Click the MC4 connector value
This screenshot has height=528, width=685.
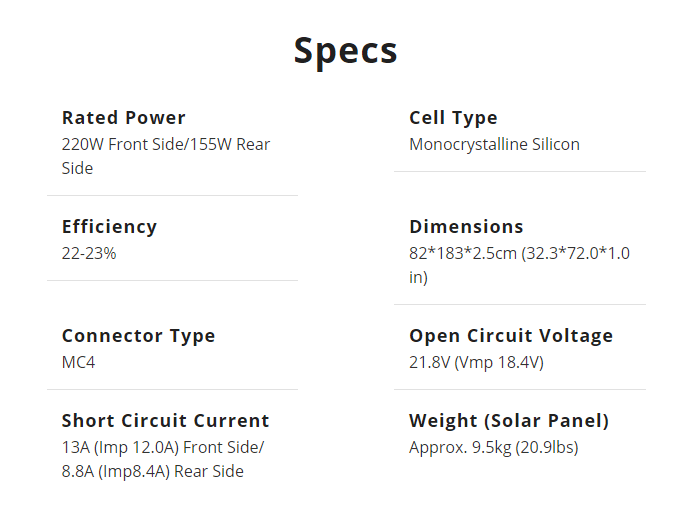(79, 362)
